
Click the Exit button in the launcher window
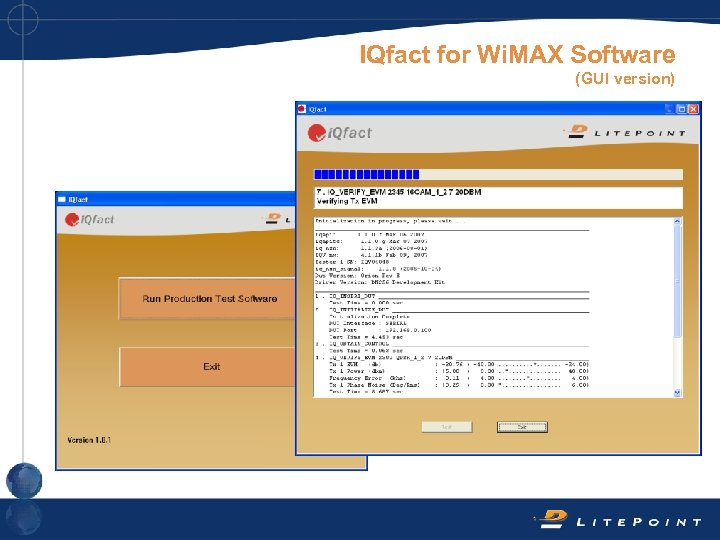tap(208, 366)
